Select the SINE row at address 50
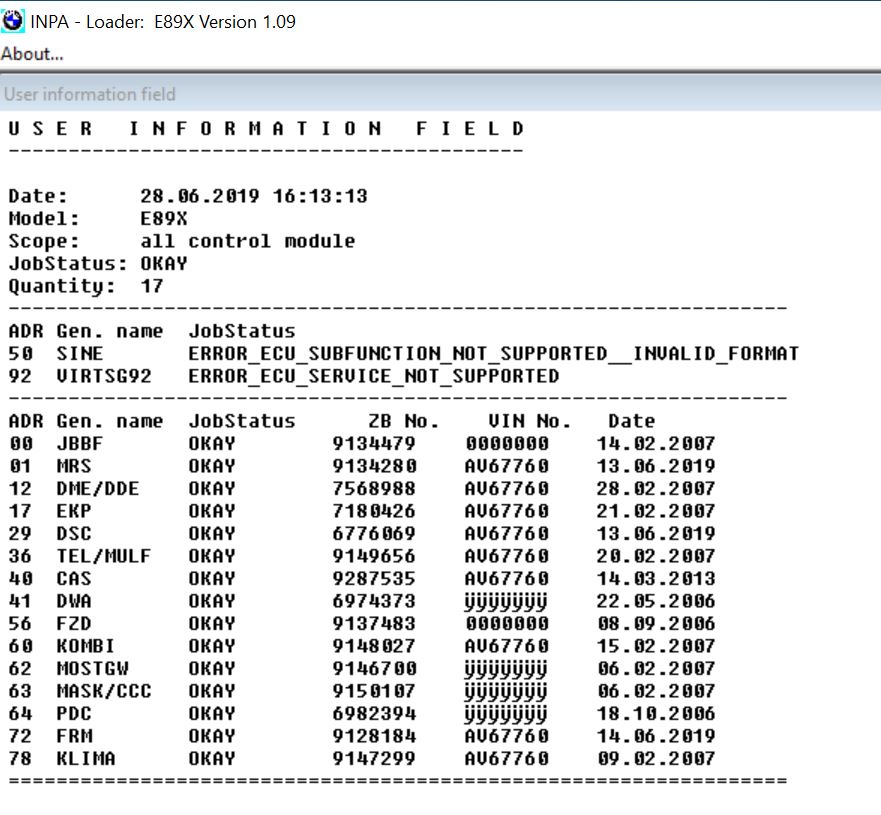 (403, 354)
